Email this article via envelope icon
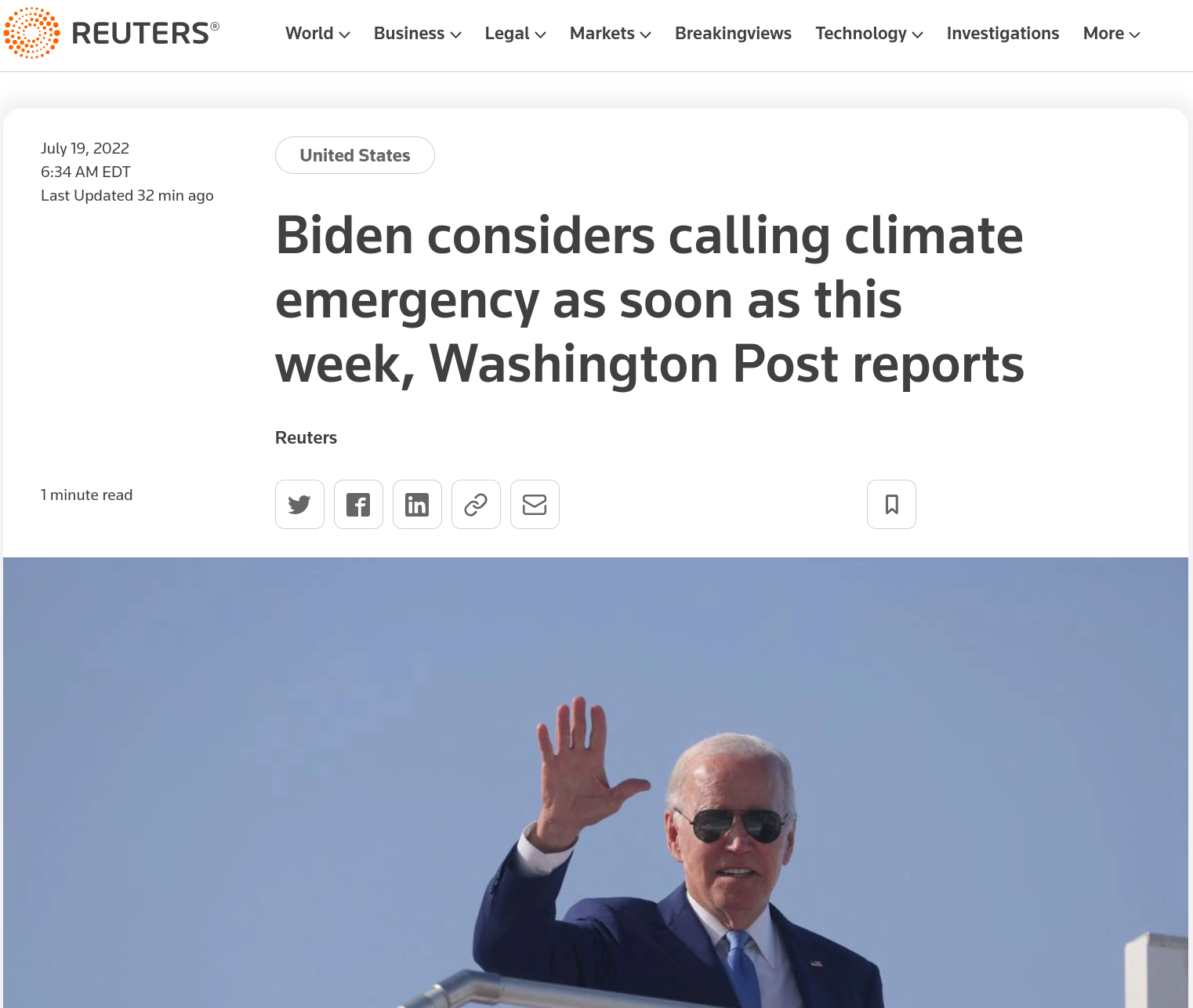 coord(535,504)
